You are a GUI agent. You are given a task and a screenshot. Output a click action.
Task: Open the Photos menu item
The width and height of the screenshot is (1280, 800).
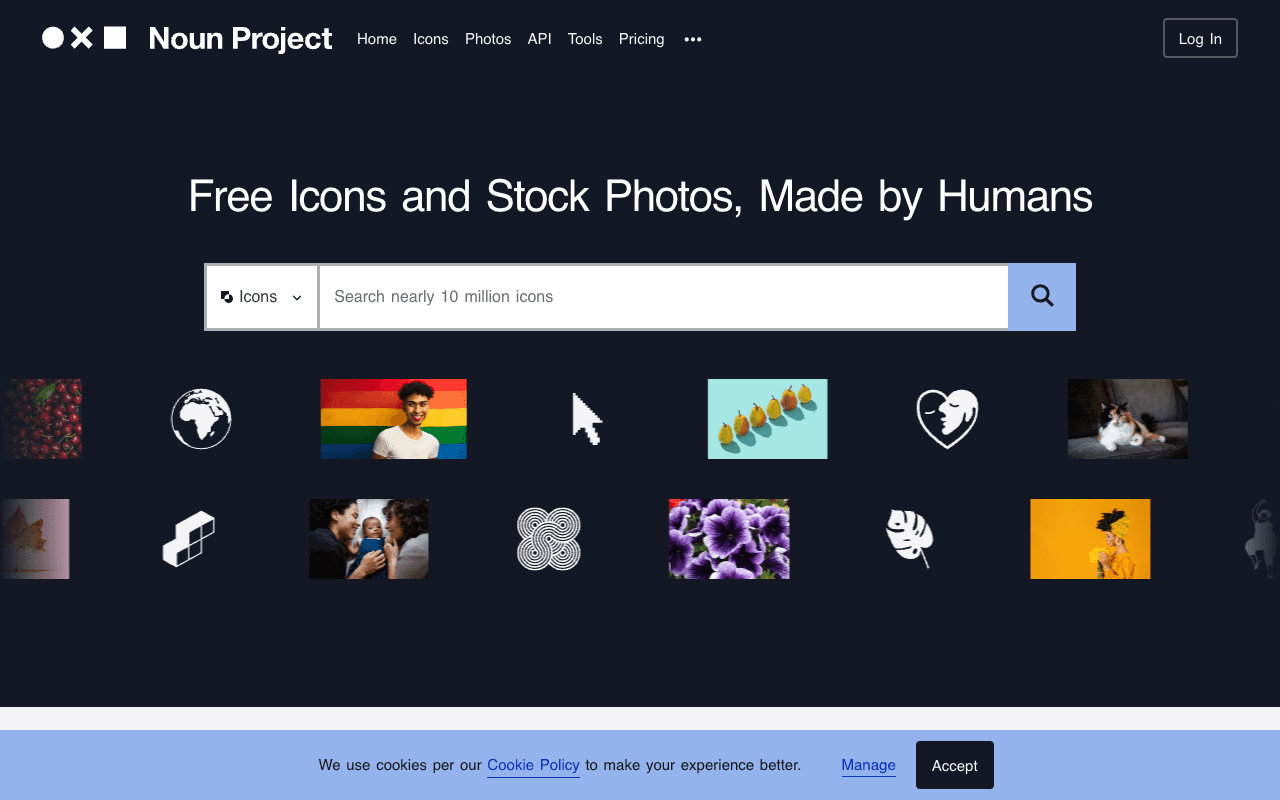(488, 39)
